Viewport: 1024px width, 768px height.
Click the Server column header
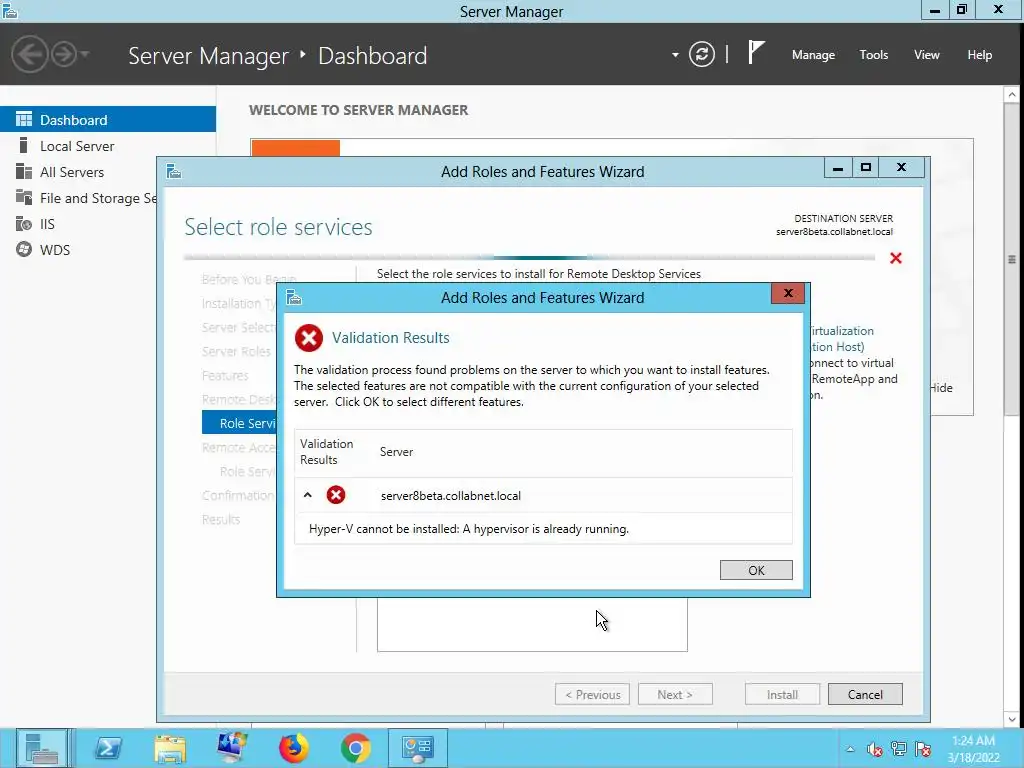coord(396,452)
